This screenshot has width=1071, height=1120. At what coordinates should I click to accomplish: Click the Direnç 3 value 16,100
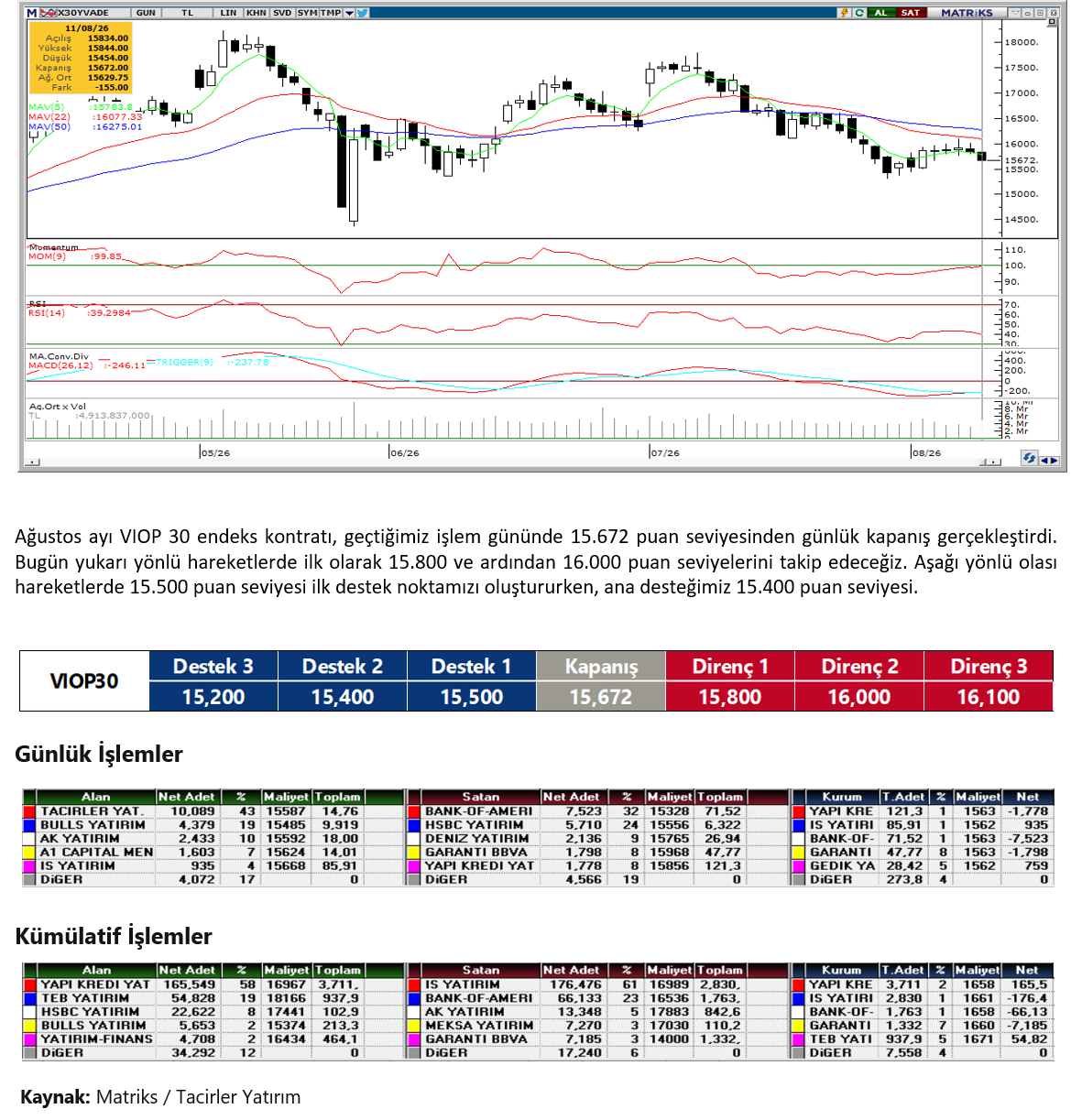tap(989, 697)
